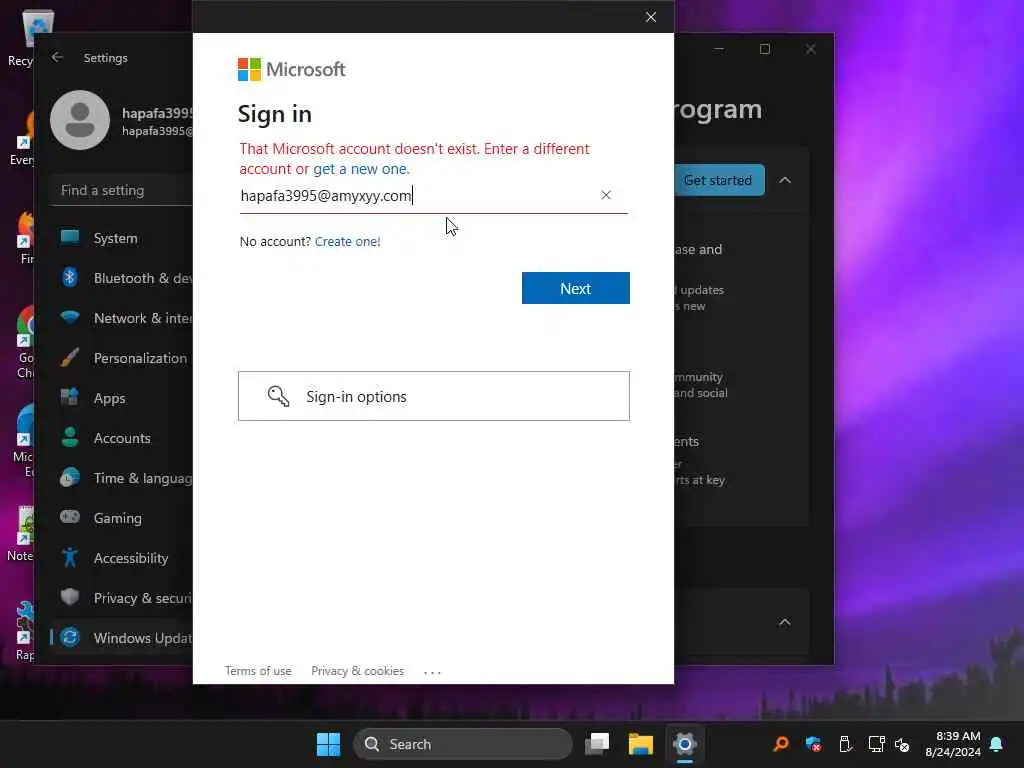The width and height of the screenshot is (1024, 768).
Task: Click the Microsoft logo in dialog
Action: [x=291, y=69]
